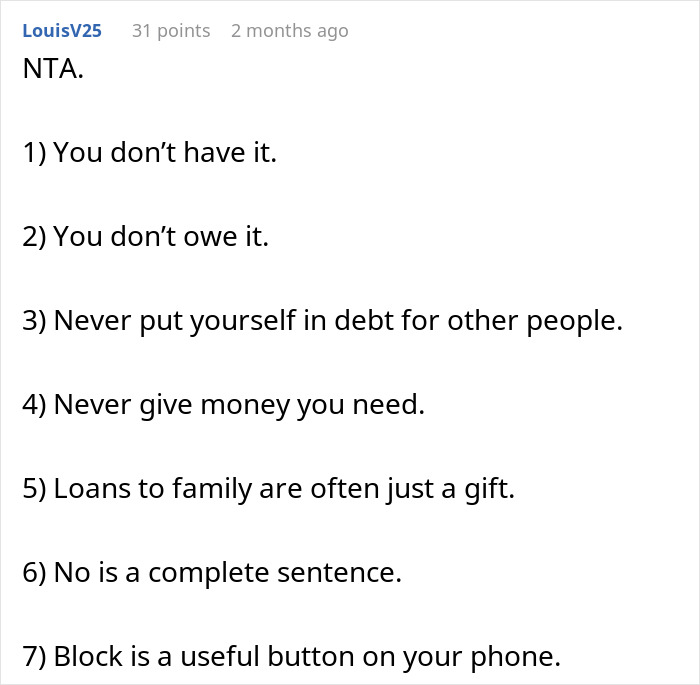This screenshot has height=685, width=700.
Task: Click the 31 points score
Action: click(x=171, y=31)
